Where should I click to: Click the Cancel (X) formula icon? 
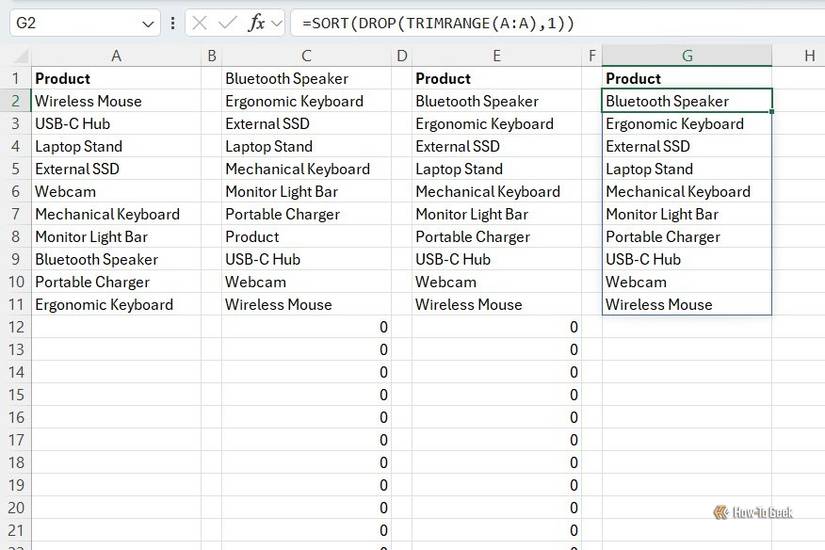[x=199, y=23]
